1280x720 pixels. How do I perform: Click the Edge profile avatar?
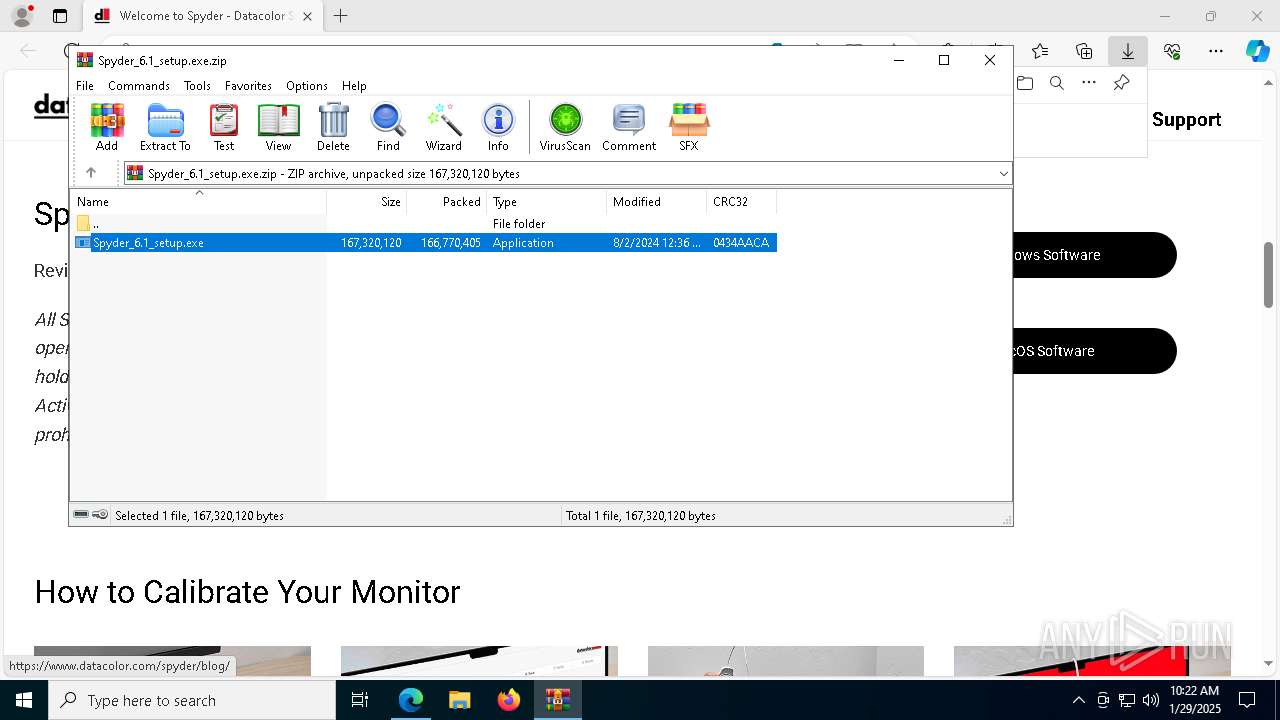[x=22, y=16]
